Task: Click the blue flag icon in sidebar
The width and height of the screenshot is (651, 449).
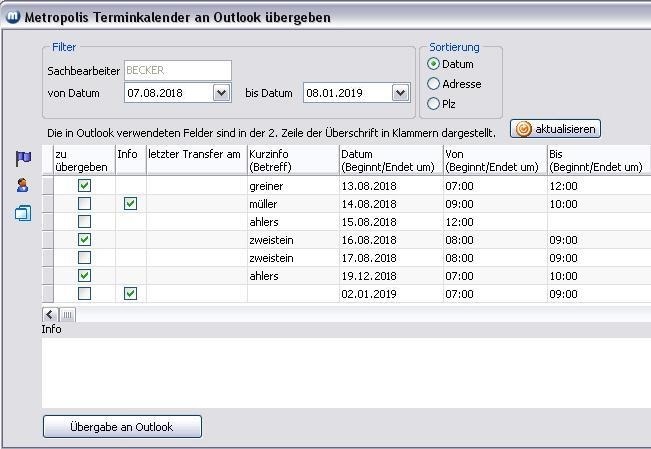Action: coord(23,159)
